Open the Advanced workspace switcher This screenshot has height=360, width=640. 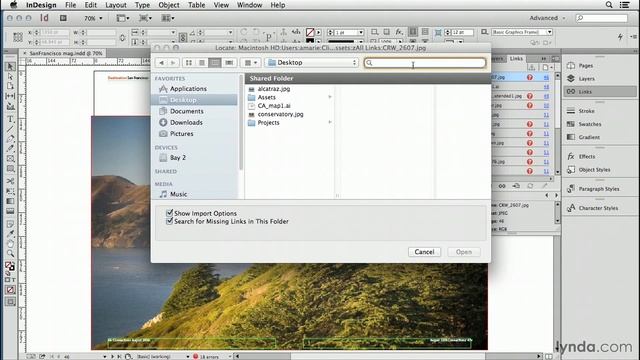(x=547, y=18)
